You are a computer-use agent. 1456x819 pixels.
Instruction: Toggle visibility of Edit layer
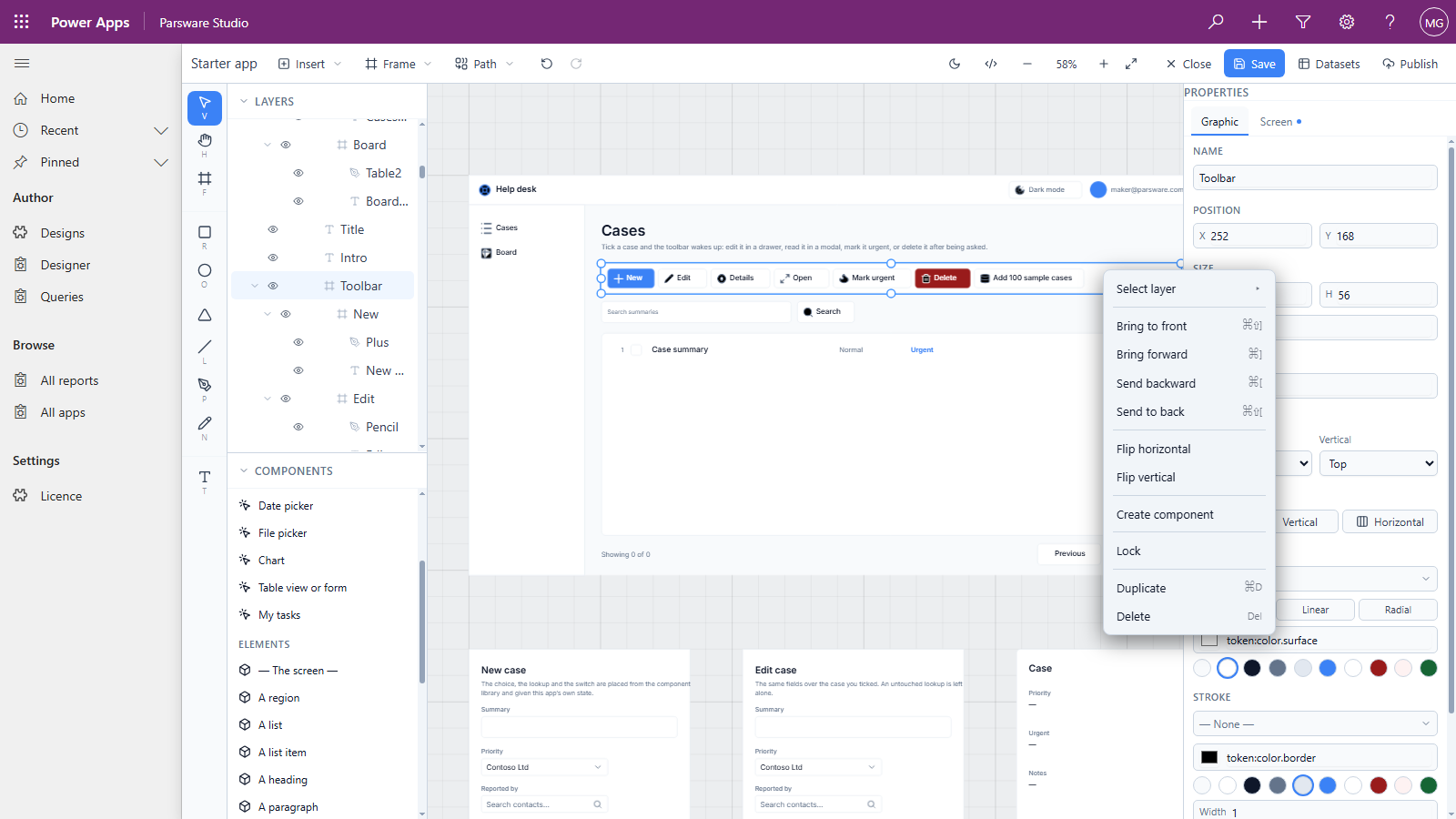pyautogui.click(x=286, y=399)
